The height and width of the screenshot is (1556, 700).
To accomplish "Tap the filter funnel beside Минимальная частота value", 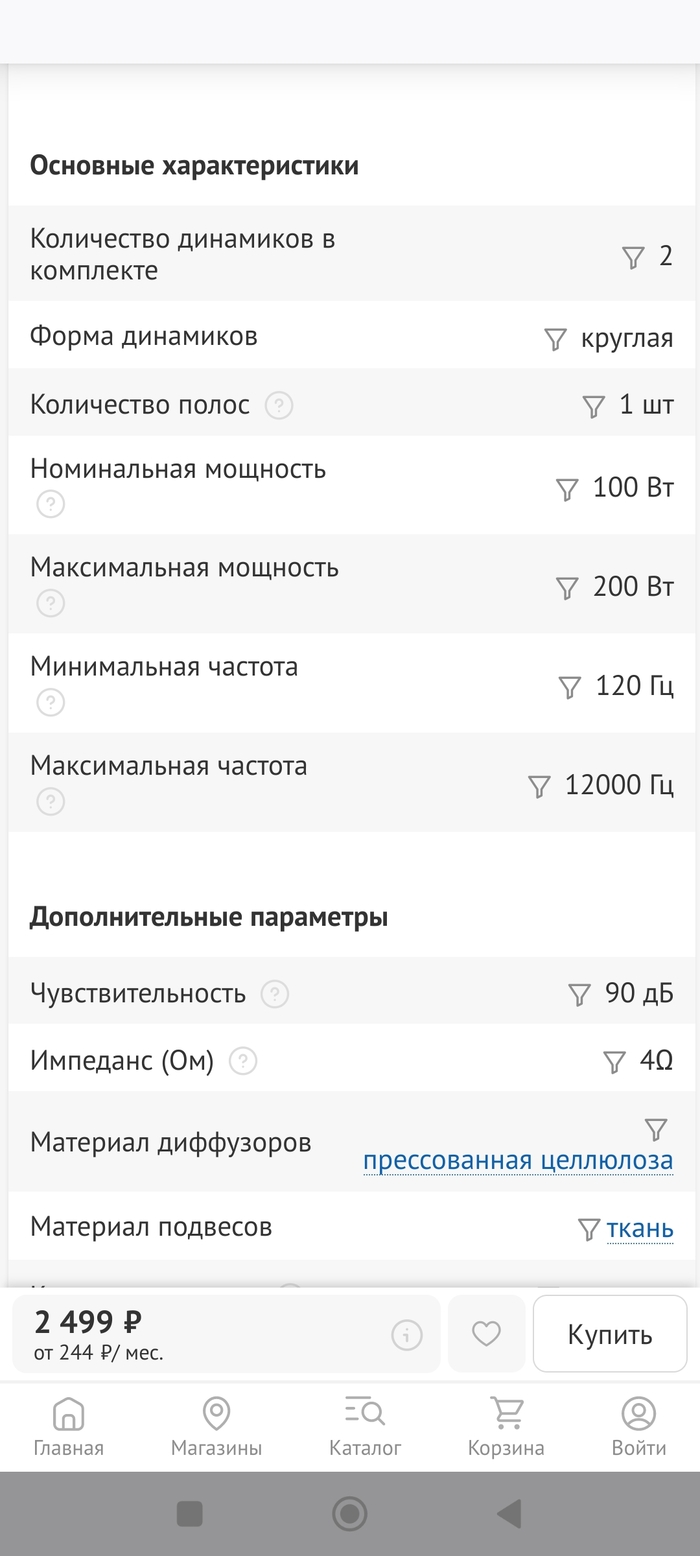I will coord(569,687).
